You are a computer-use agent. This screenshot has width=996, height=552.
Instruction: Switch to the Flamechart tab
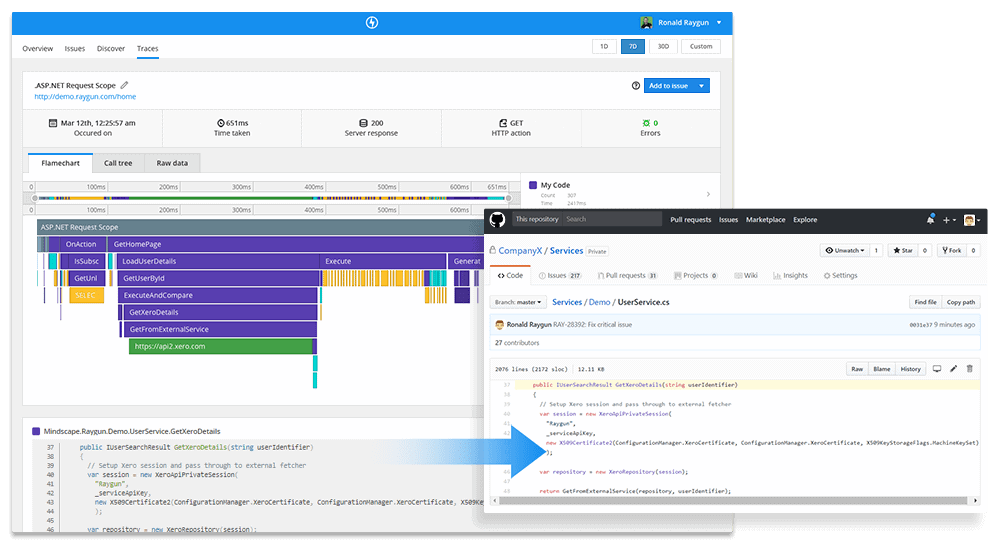click(60, 163)
